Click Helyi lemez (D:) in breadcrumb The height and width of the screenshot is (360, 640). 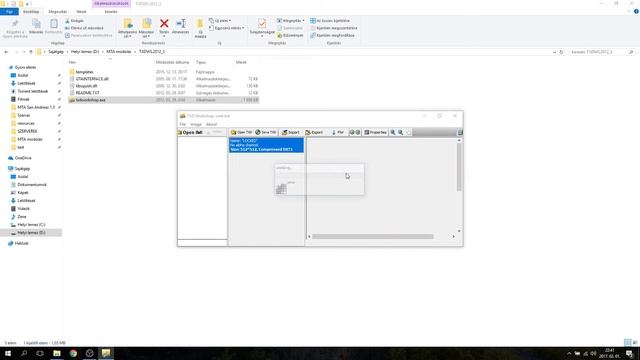85,52
